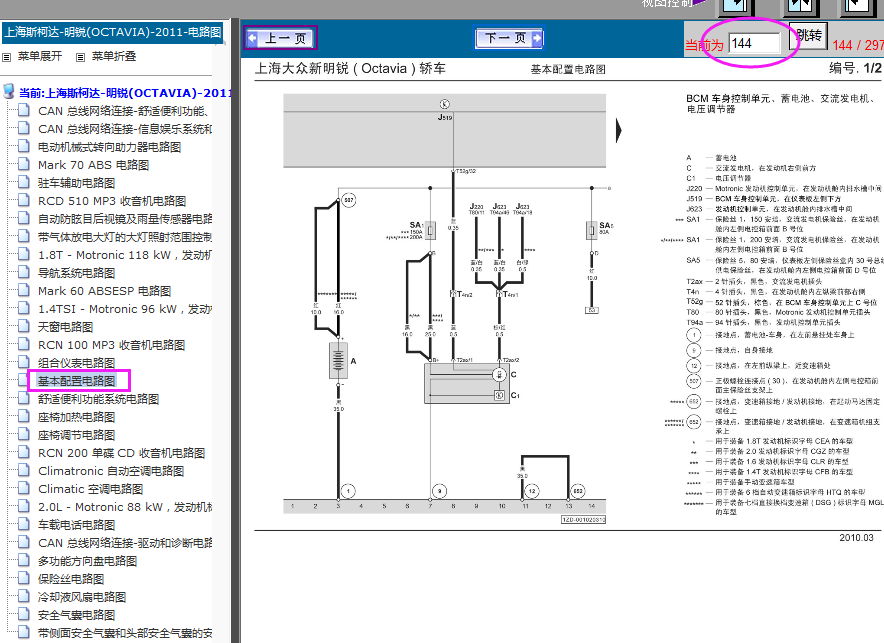Click document icon beside 天窗电路图
Viewport: 884px width, 643px height.
pos(24,326)
